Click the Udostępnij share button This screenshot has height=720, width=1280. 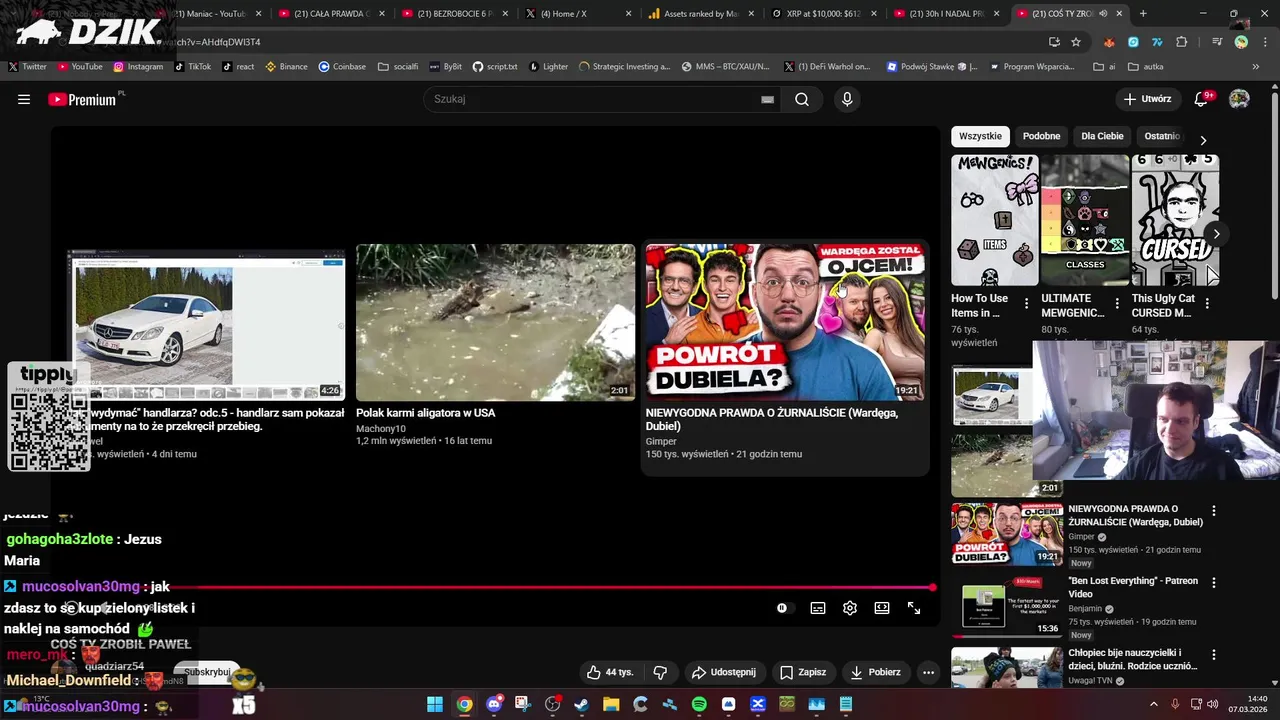tap(724, 672)
